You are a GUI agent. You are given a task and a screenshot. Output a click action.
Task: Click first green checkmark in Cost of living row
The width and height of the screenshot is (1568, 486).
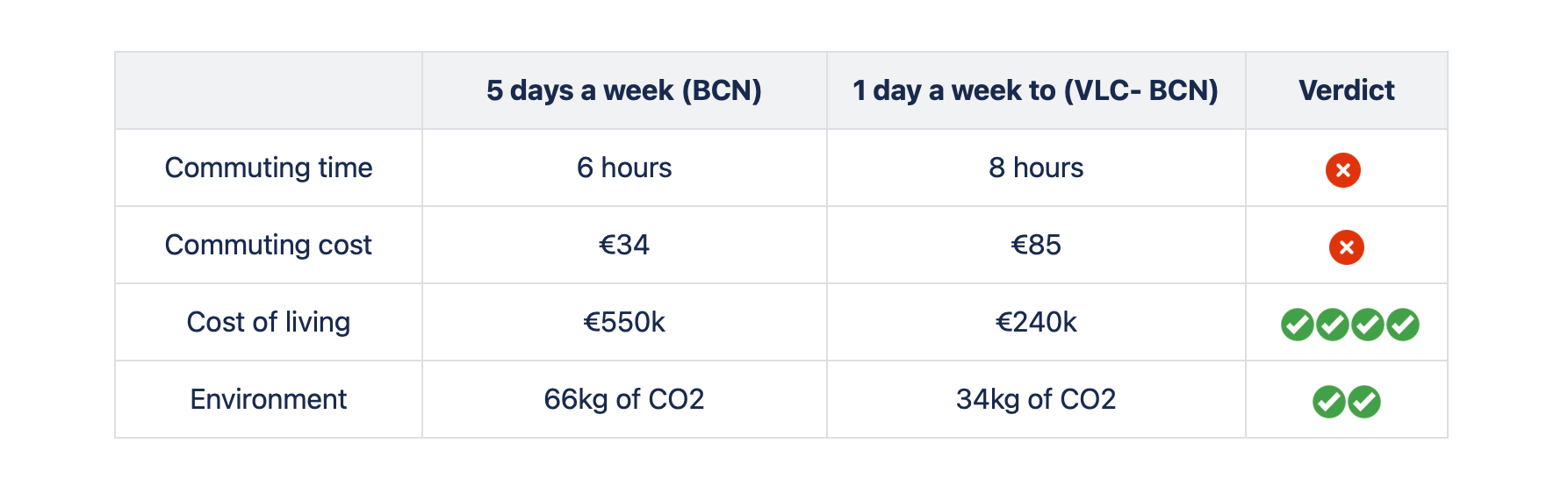pos(1297,325)
